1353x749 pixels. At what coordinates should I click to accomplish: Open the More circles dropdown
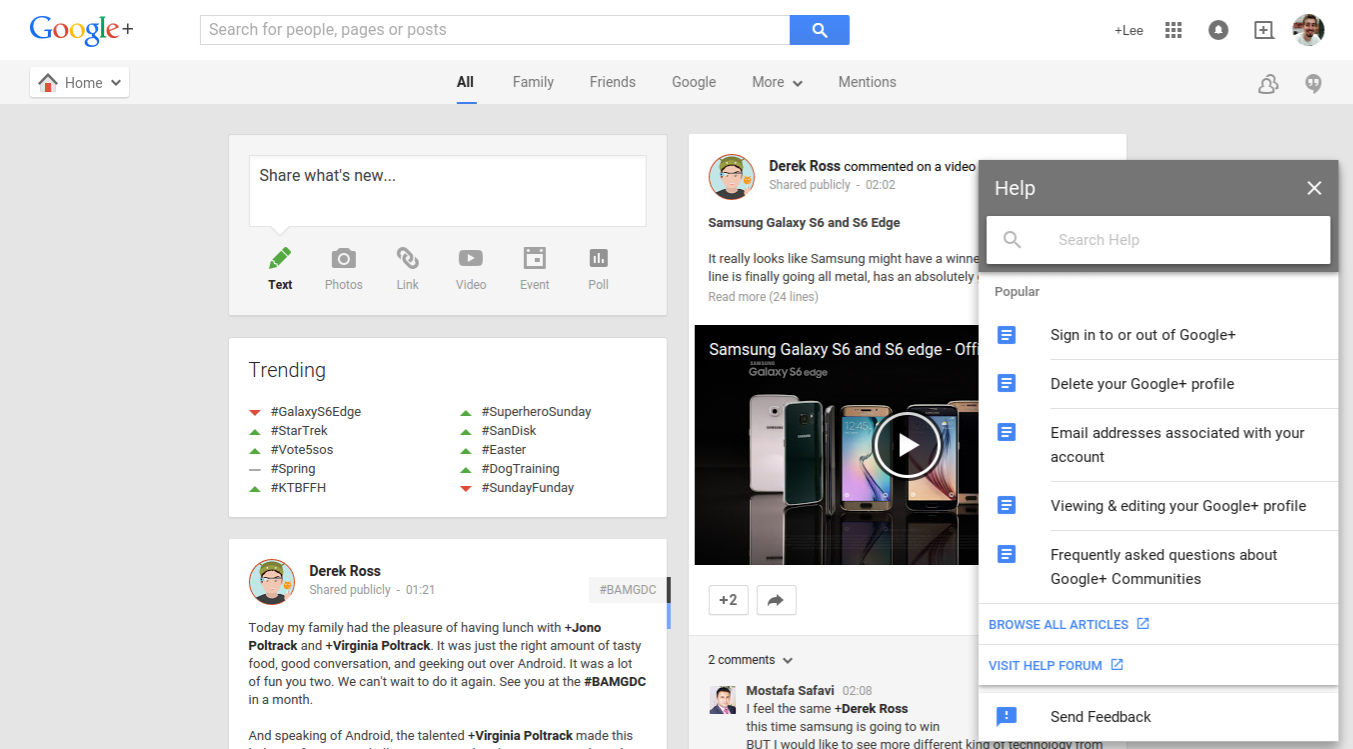[776, 82]
